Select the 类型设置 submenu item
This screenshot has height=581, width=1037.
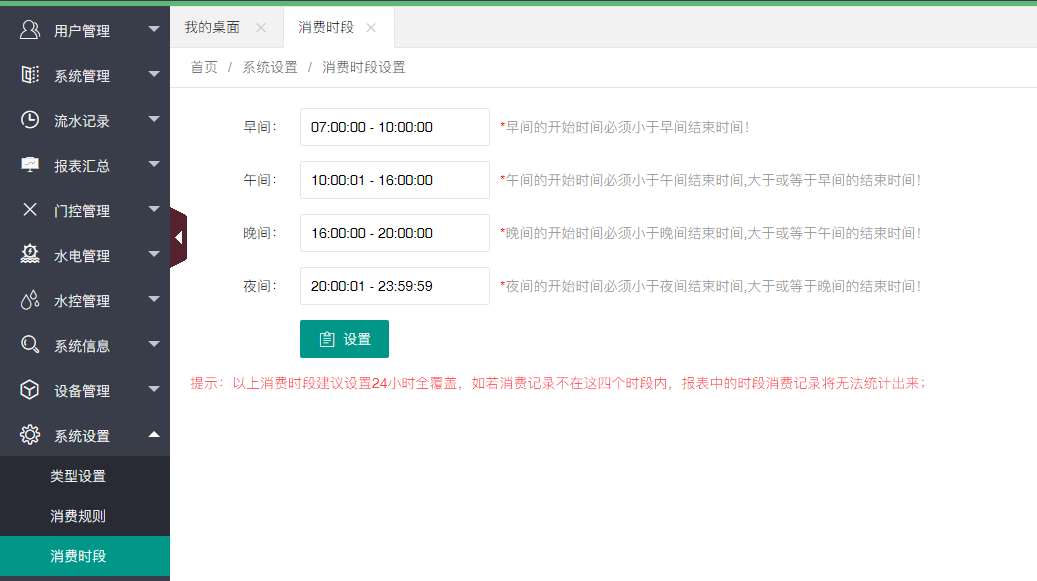(78, 476)
